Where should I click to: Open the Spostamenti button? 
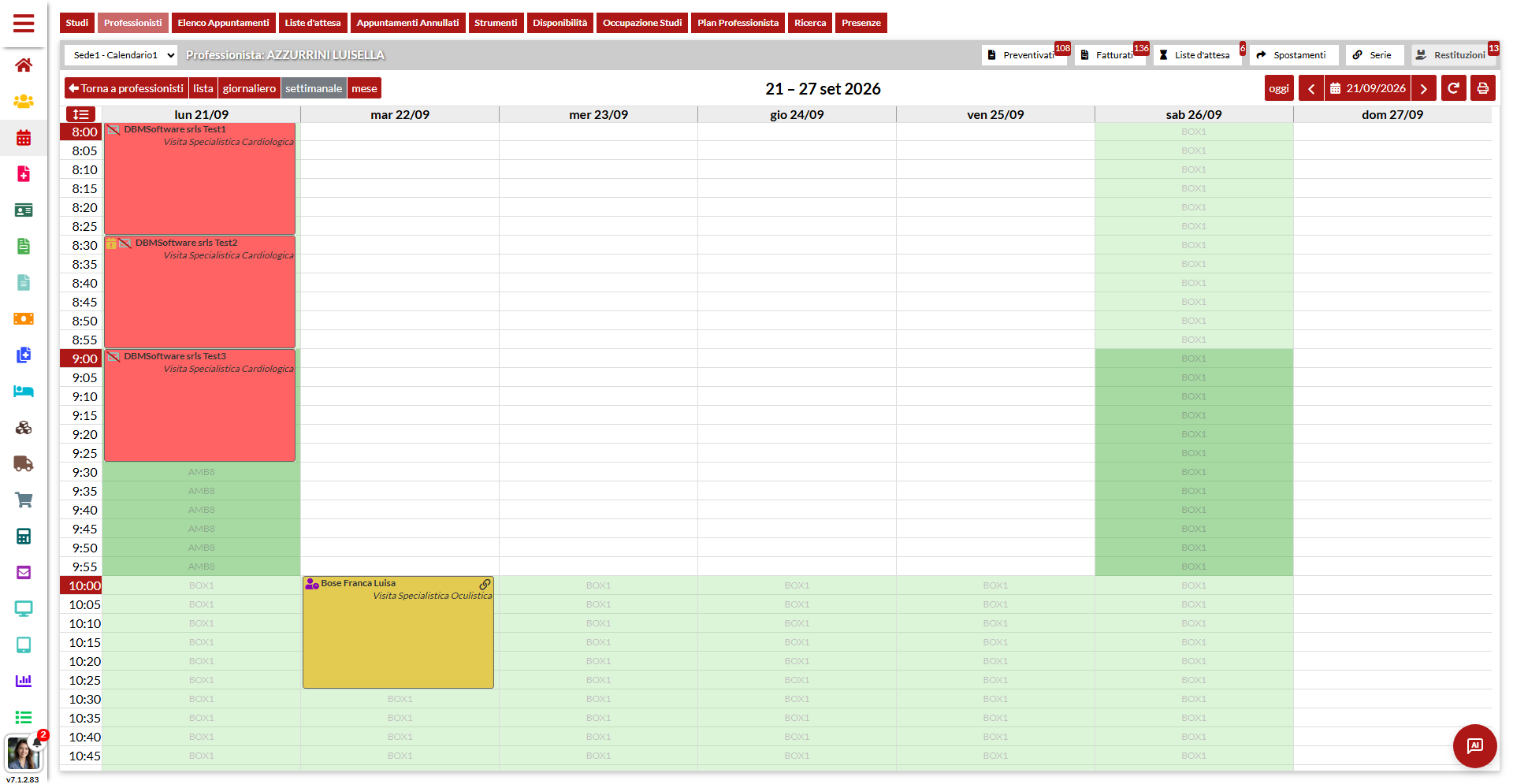pyautogui.click(x=1294, y=55)
